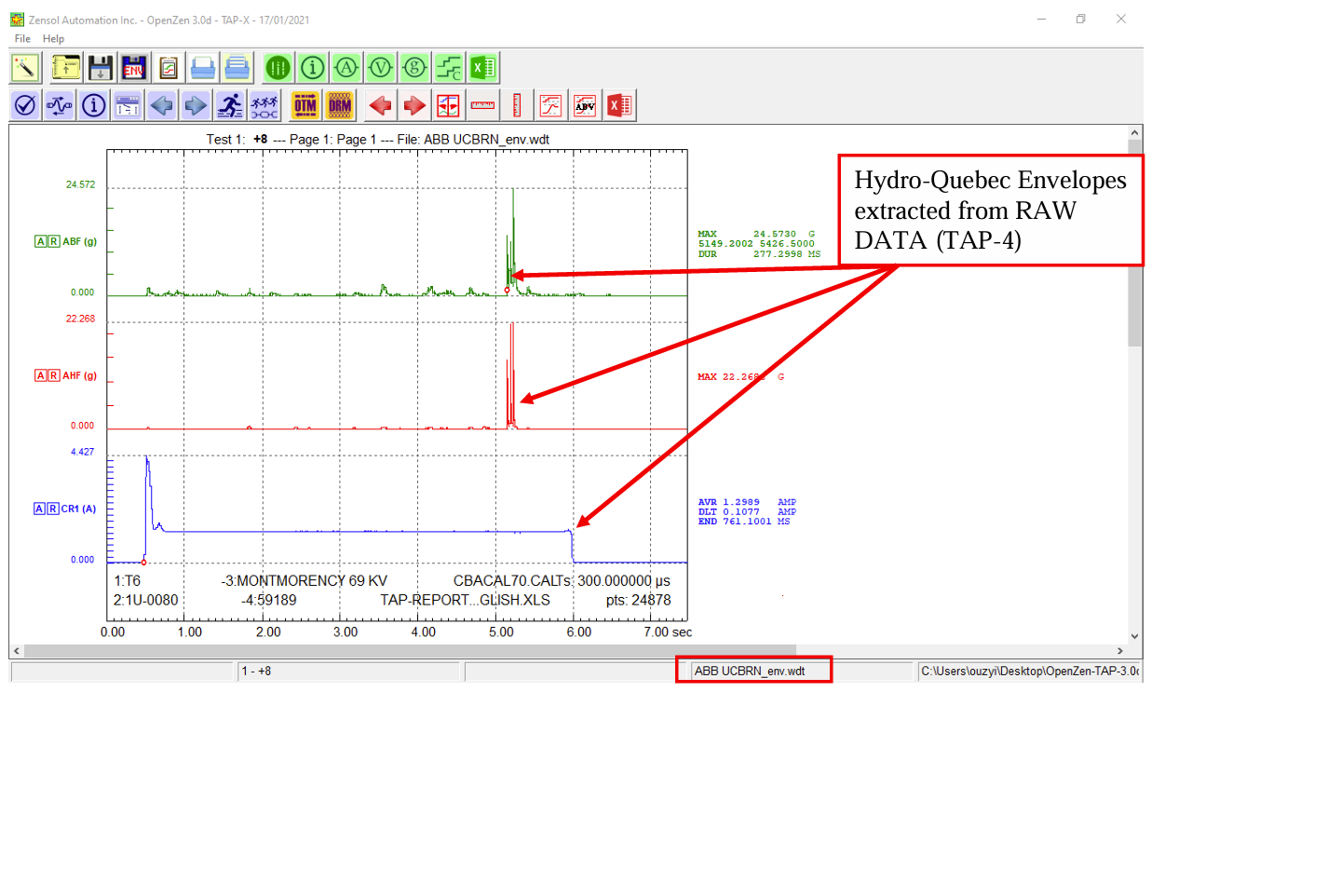
Task: Click the 'DUR 277.2998 MS' readout
Action: point(759,254)
